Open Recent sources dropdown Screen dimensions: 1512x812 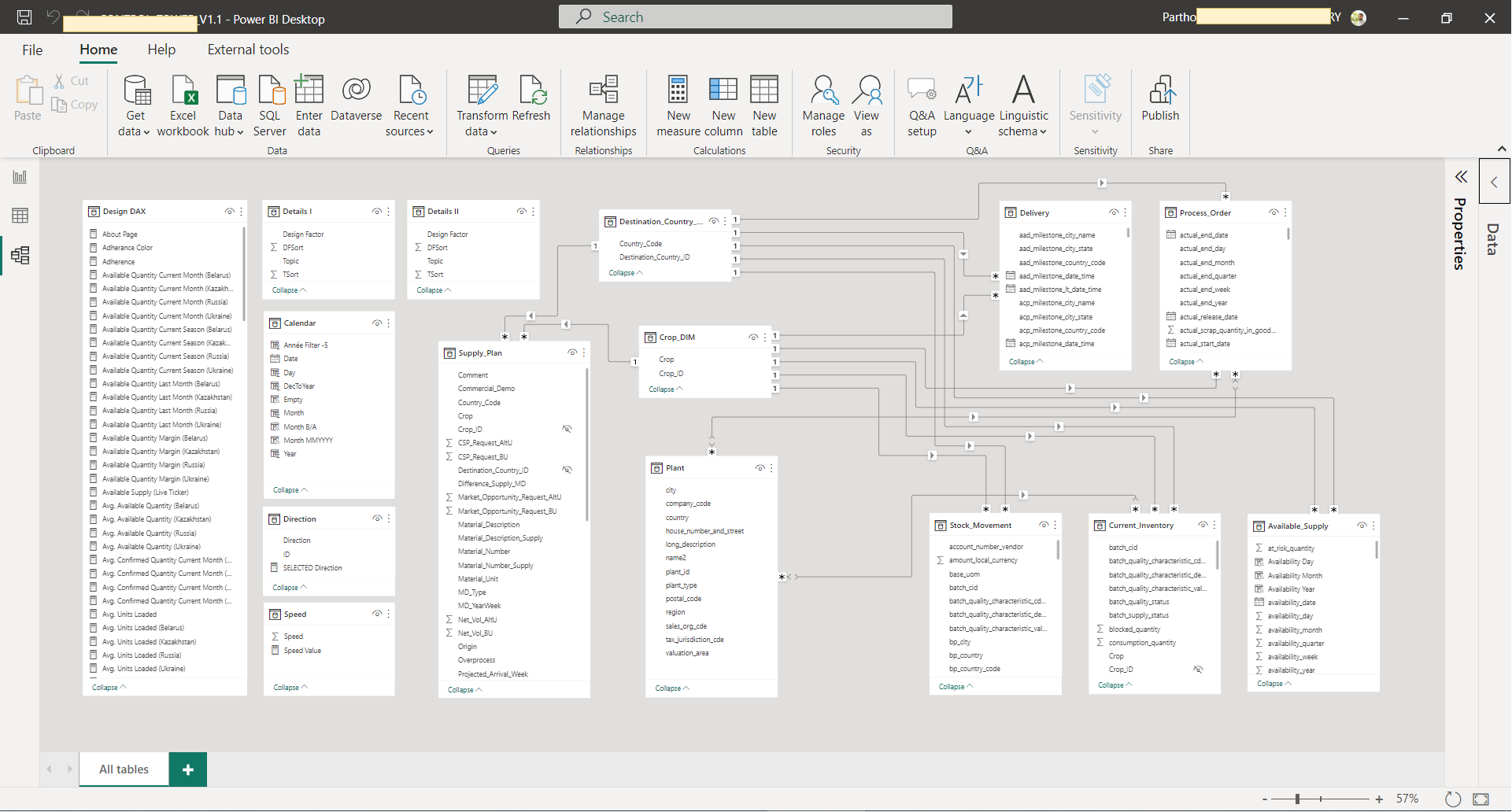[x=430, y=132]
